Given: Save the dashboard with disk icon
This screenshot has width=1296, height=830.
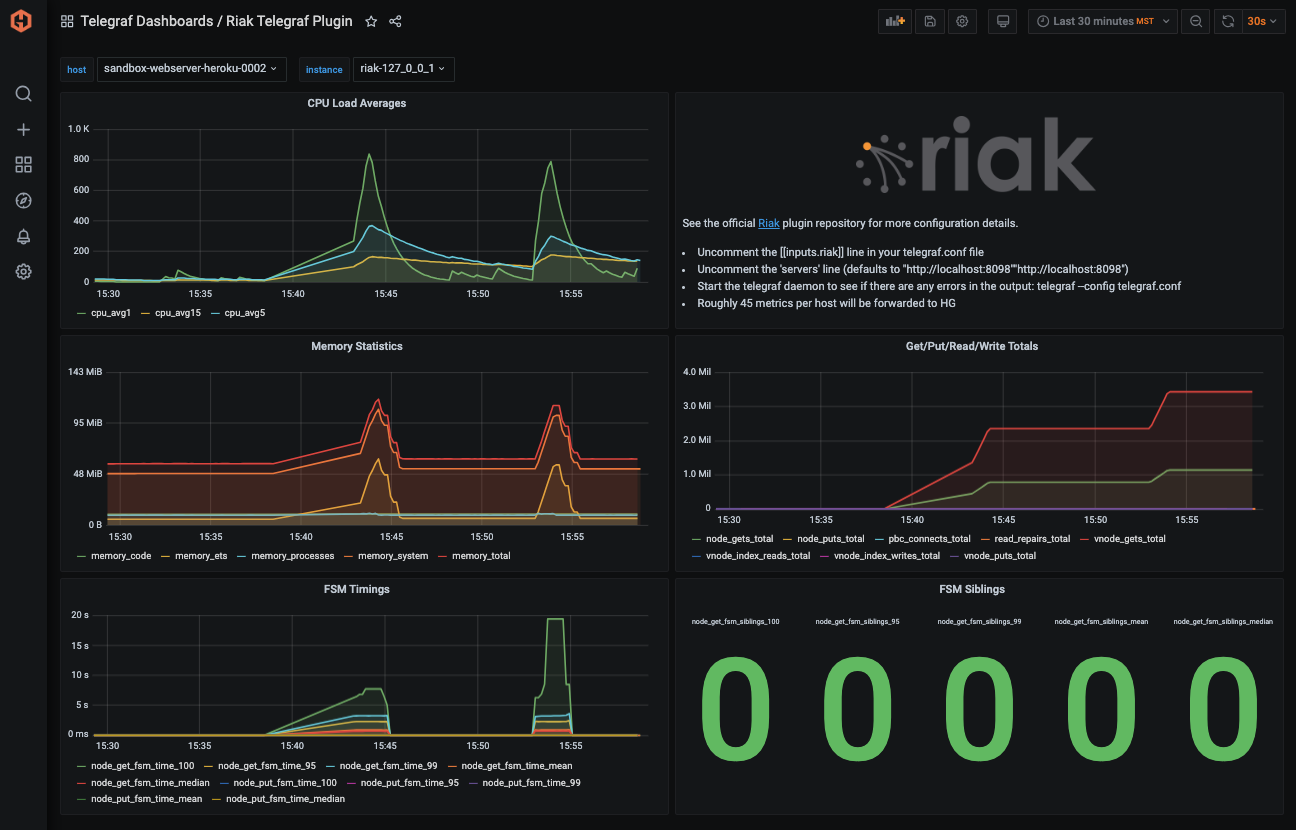Looking at the screenshot, I should click(x=929, y=21).
